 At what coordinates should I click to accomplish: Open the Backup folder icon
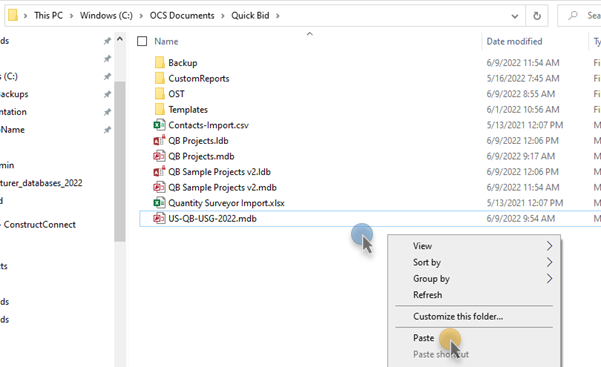(x=159, y=63)
